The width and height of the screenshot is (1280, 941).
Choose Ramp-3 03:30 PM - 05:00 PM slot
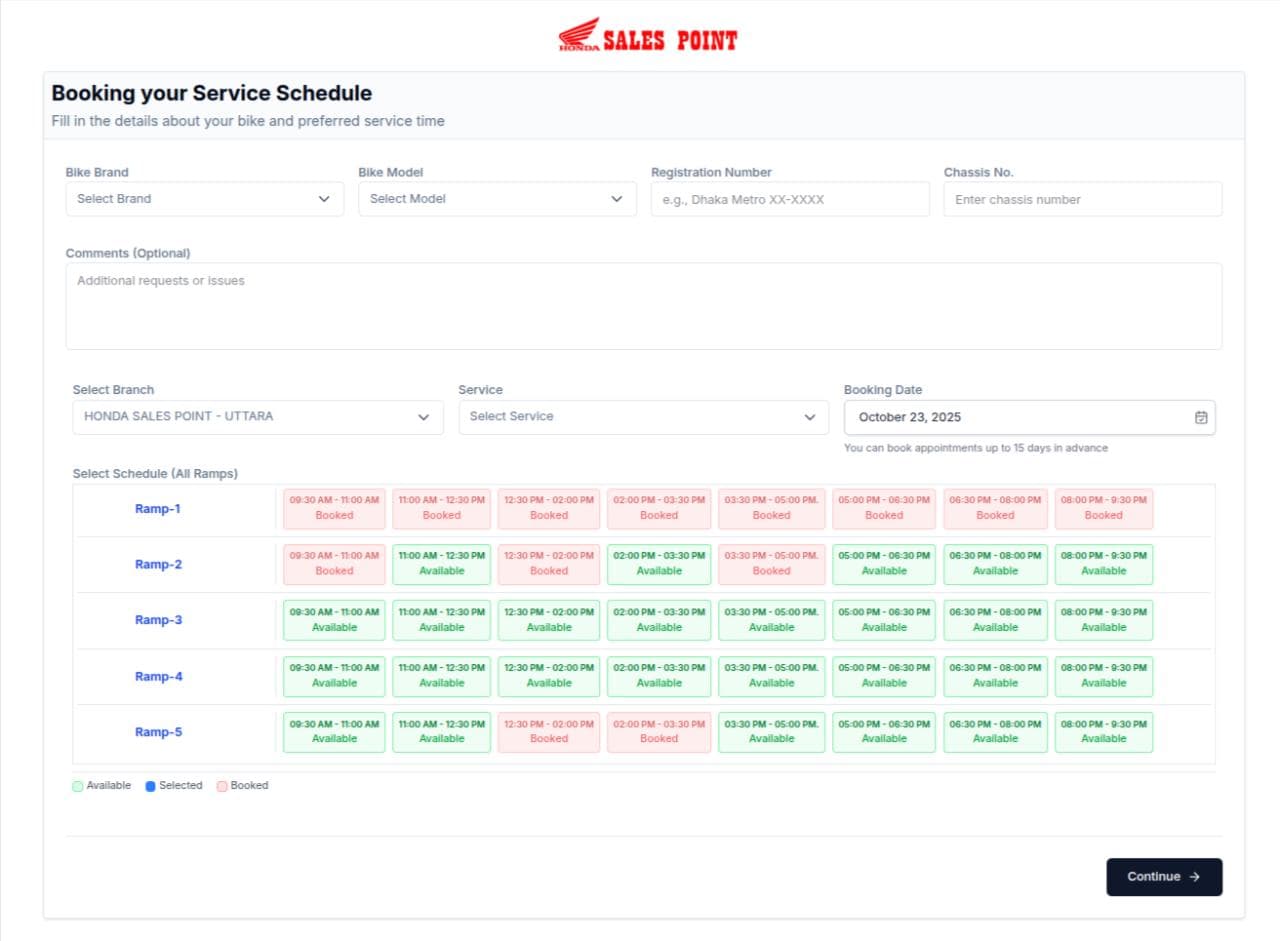coord(771,620)
